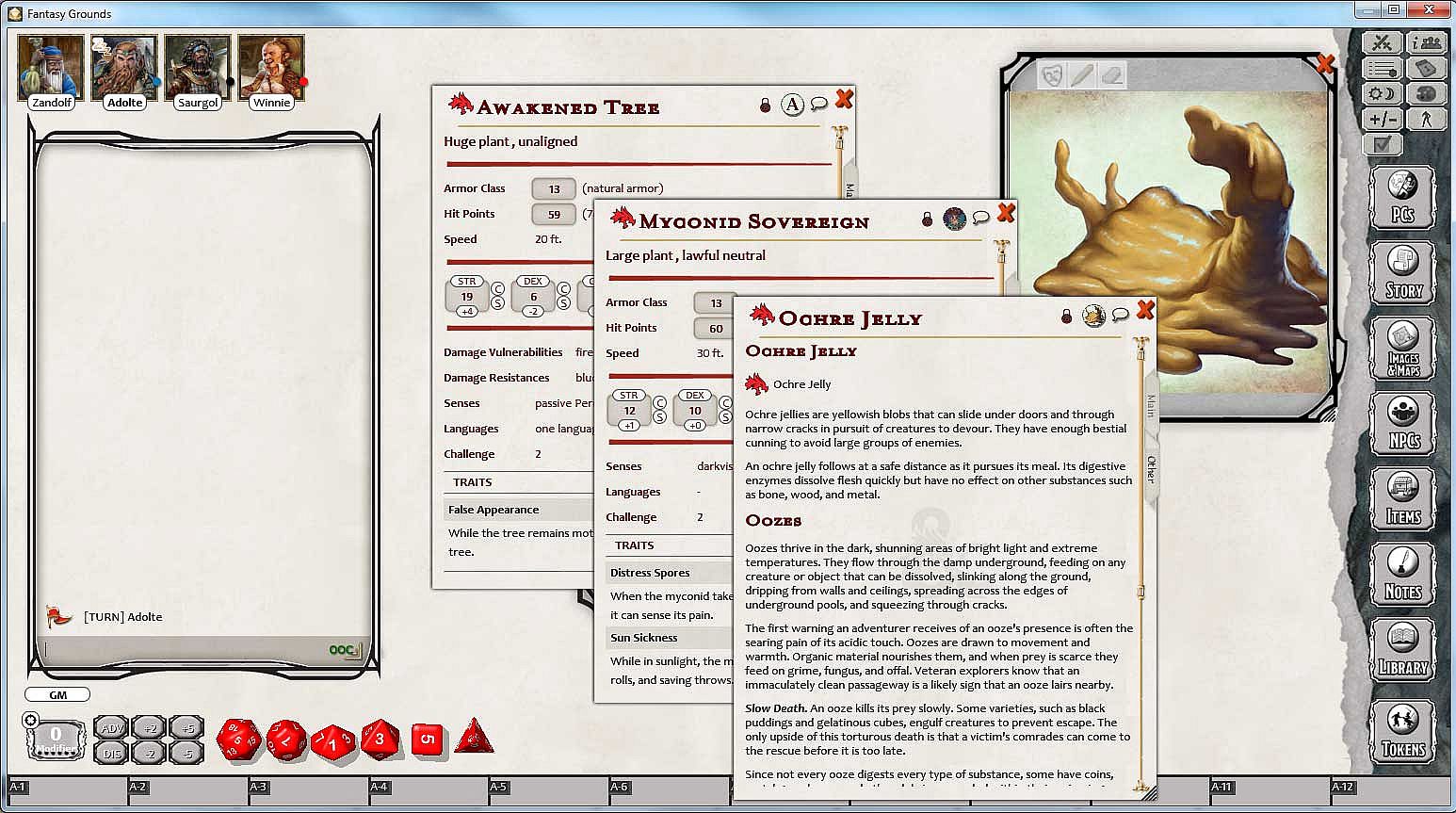Image resolution: width=1456 pixels, height=813 pixels.
Task: Open the Story sidebar button
Action: [1403, 273]
